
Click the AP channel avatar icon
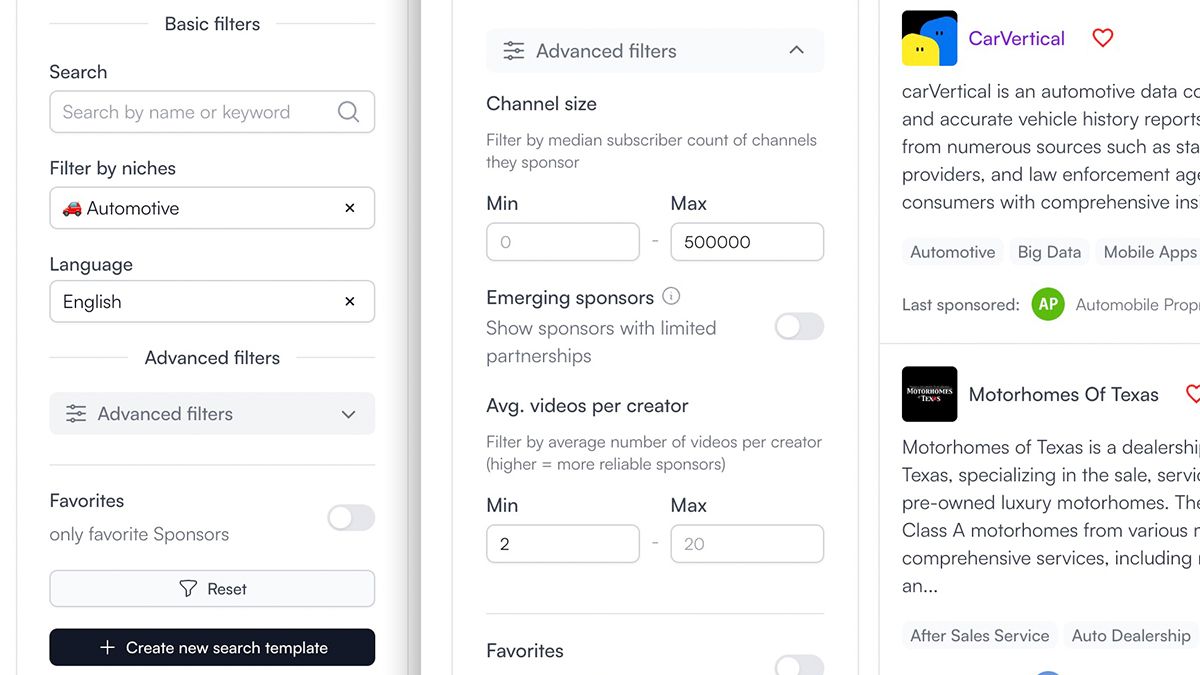[1047, 304]
